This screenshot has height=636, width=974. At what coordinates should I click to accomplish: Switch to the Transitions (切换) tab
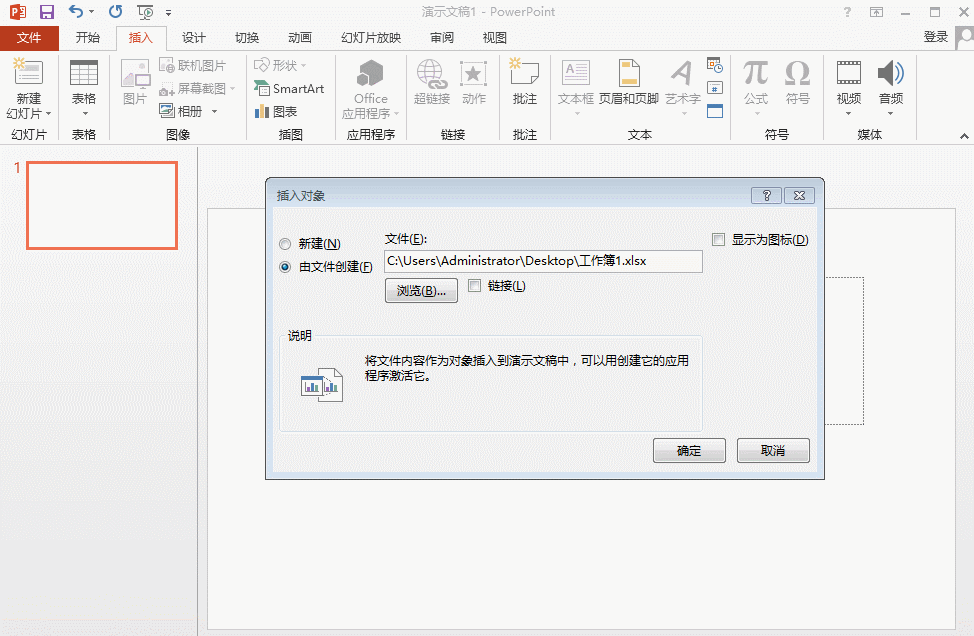pyautogui.click(x=247, y=38)
